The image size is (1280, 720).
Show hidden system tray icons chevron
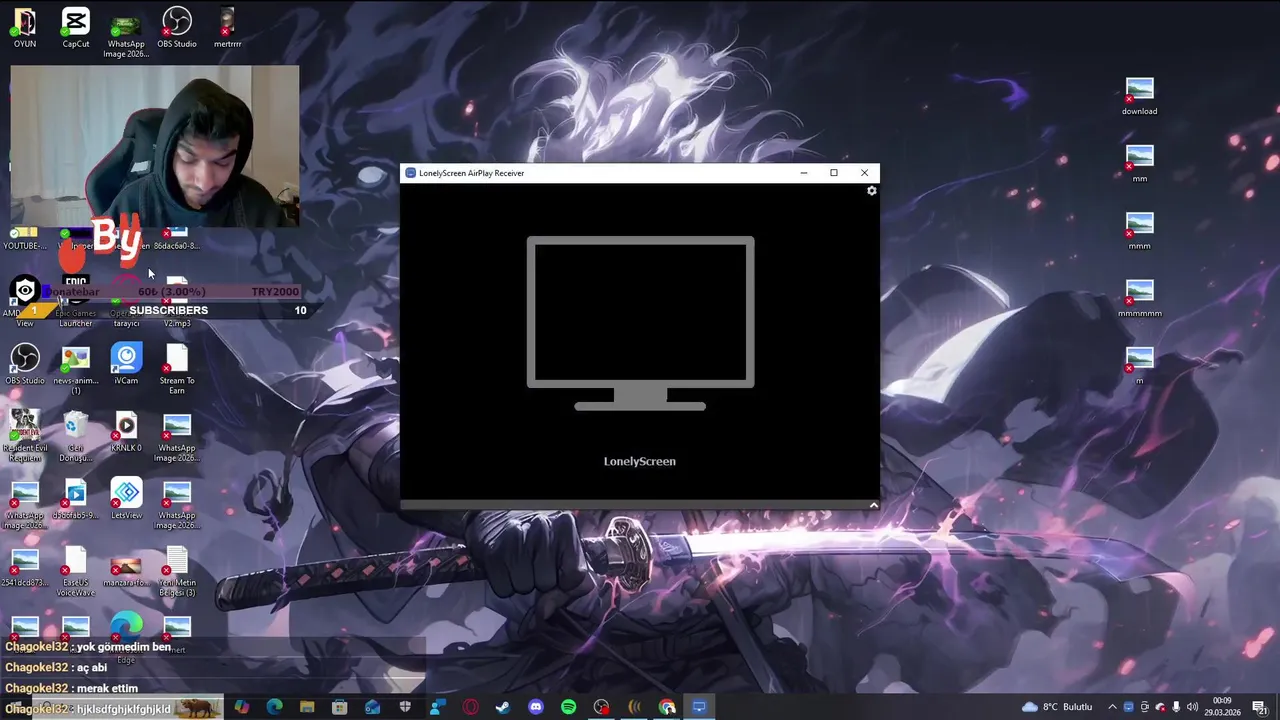pos(1112,707)
